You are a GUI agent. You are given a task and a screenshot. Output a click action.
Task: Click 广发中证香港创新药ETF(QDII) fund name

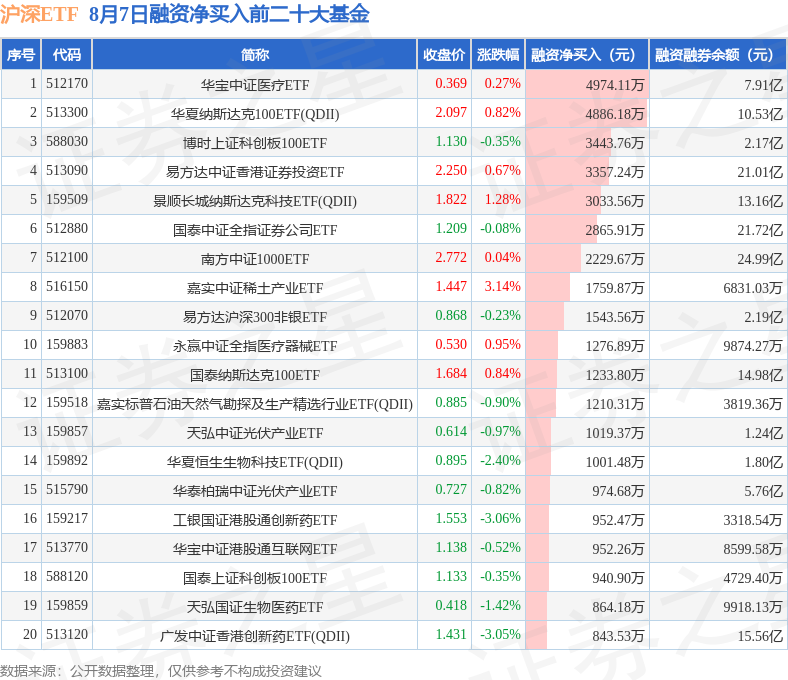(255, 636)
